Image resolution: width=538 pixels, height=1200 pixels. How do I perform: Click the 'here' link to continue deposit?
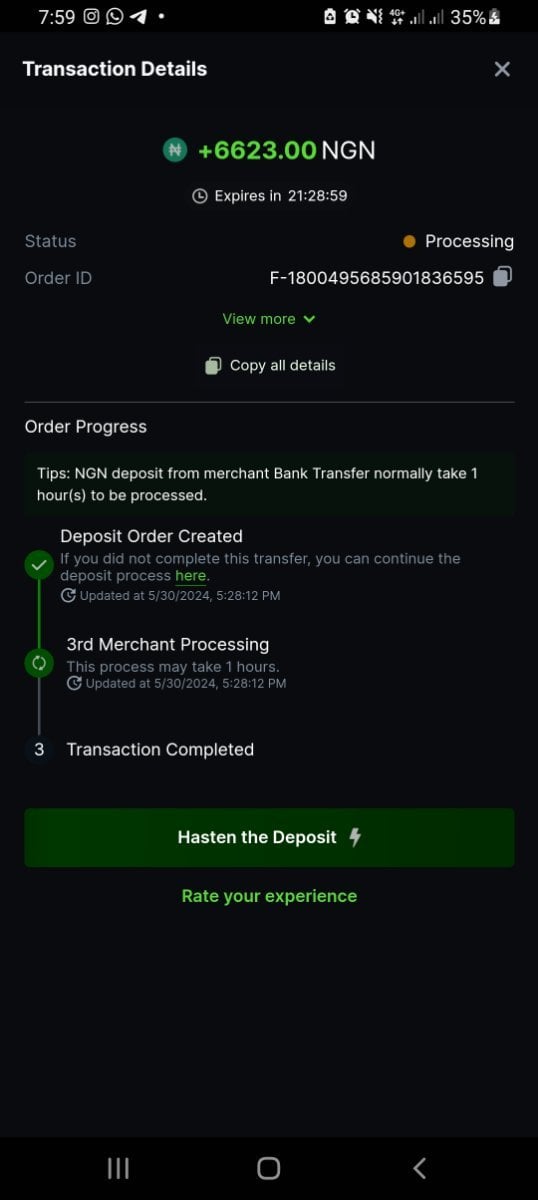click(x=190, y=576)
